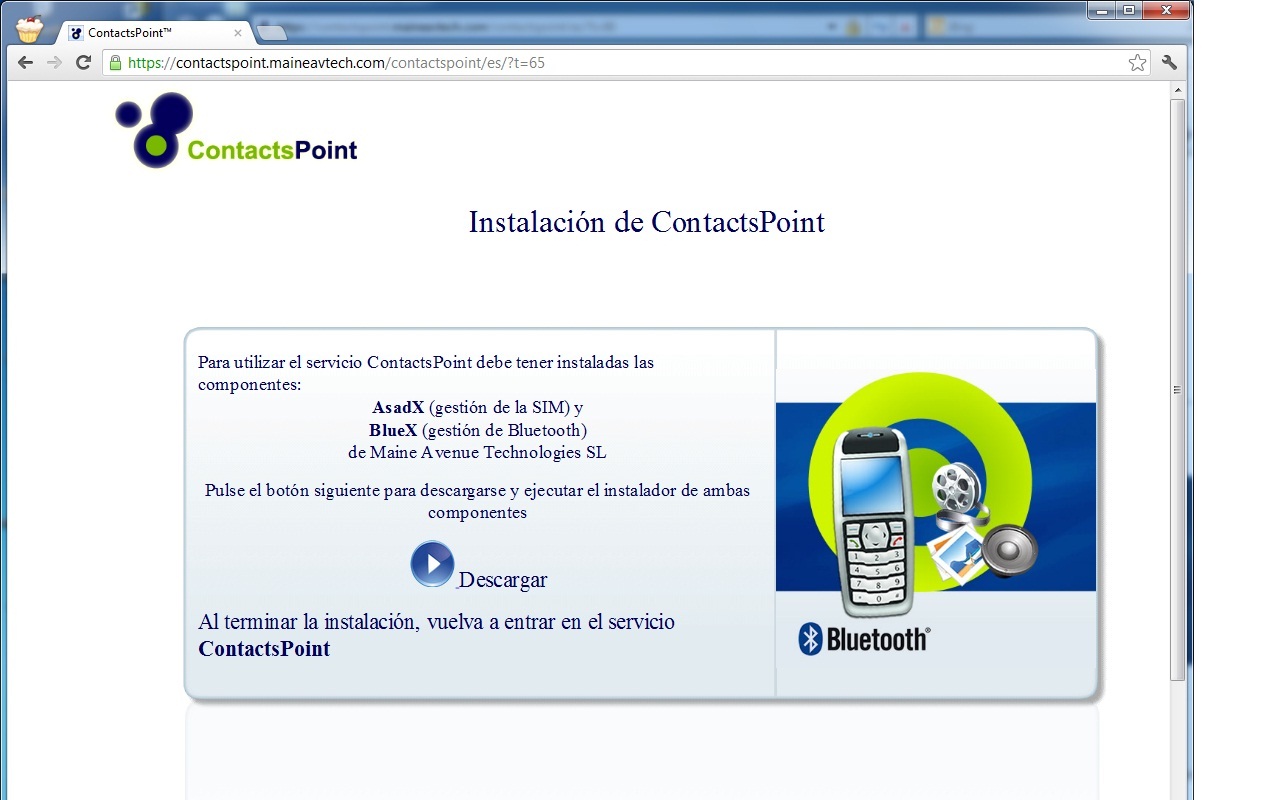The width and height of the screenshot is (1280, 800).
Task: Reload the page with the refresh icon
Action: click(84, 63)
